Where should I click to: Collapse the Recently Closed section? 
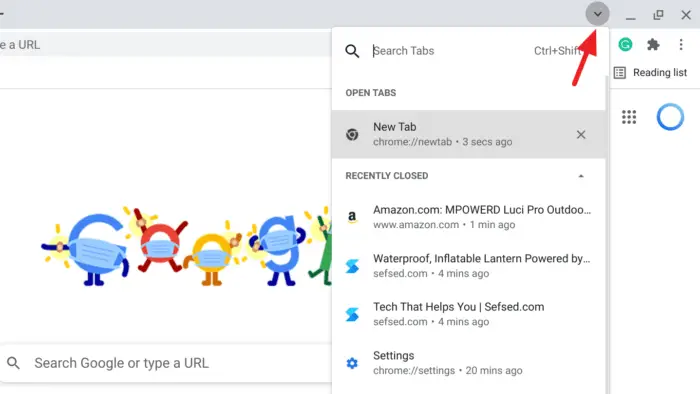pos(581,176)
